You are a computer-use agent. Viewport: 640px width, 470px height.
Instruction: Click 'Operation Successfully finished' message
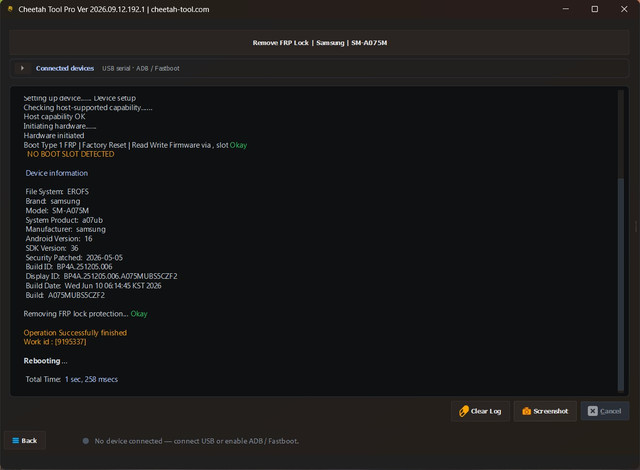75,333
